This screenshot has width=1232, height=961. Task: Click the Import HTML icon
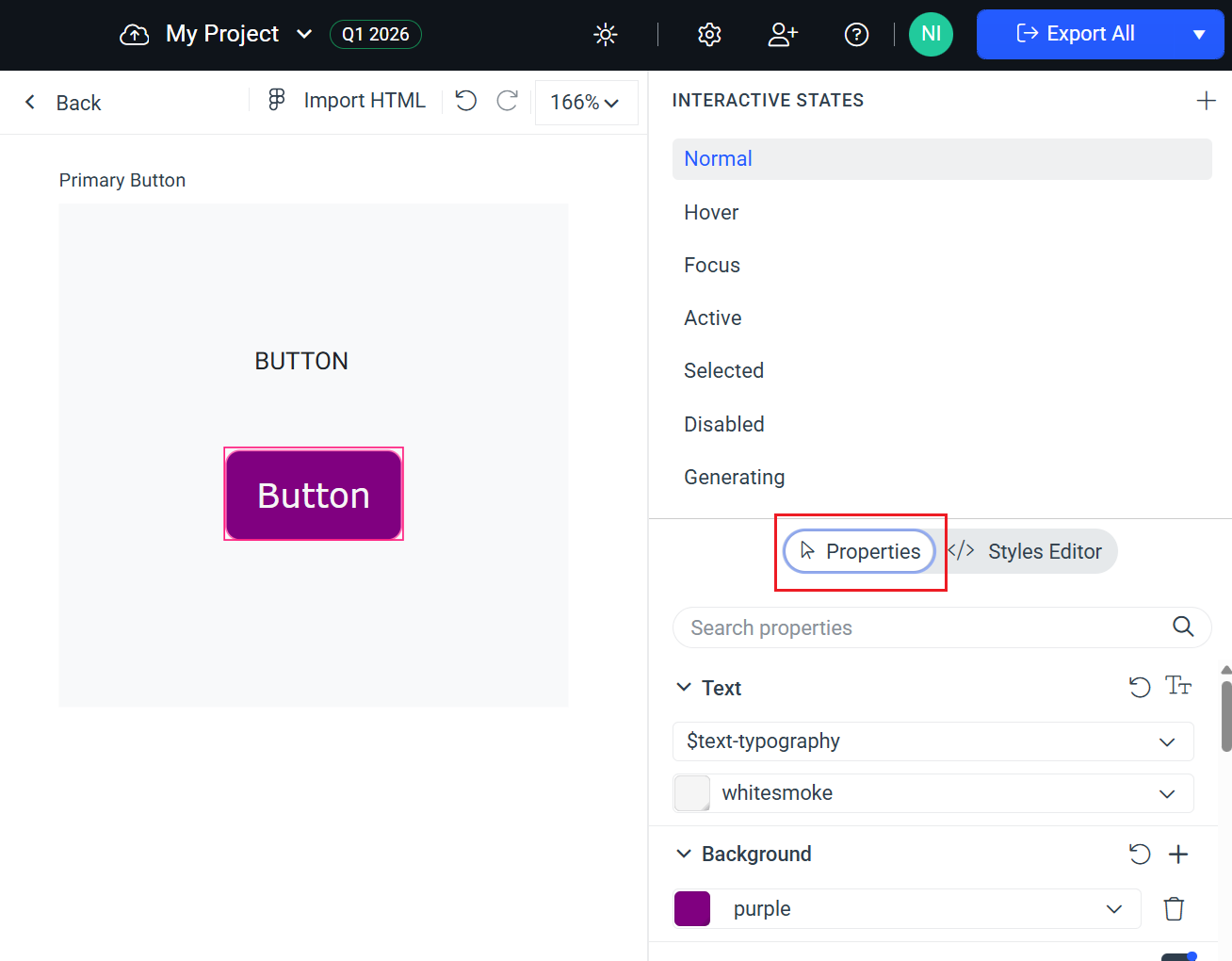pyautogui.click(x=275, y=99)
